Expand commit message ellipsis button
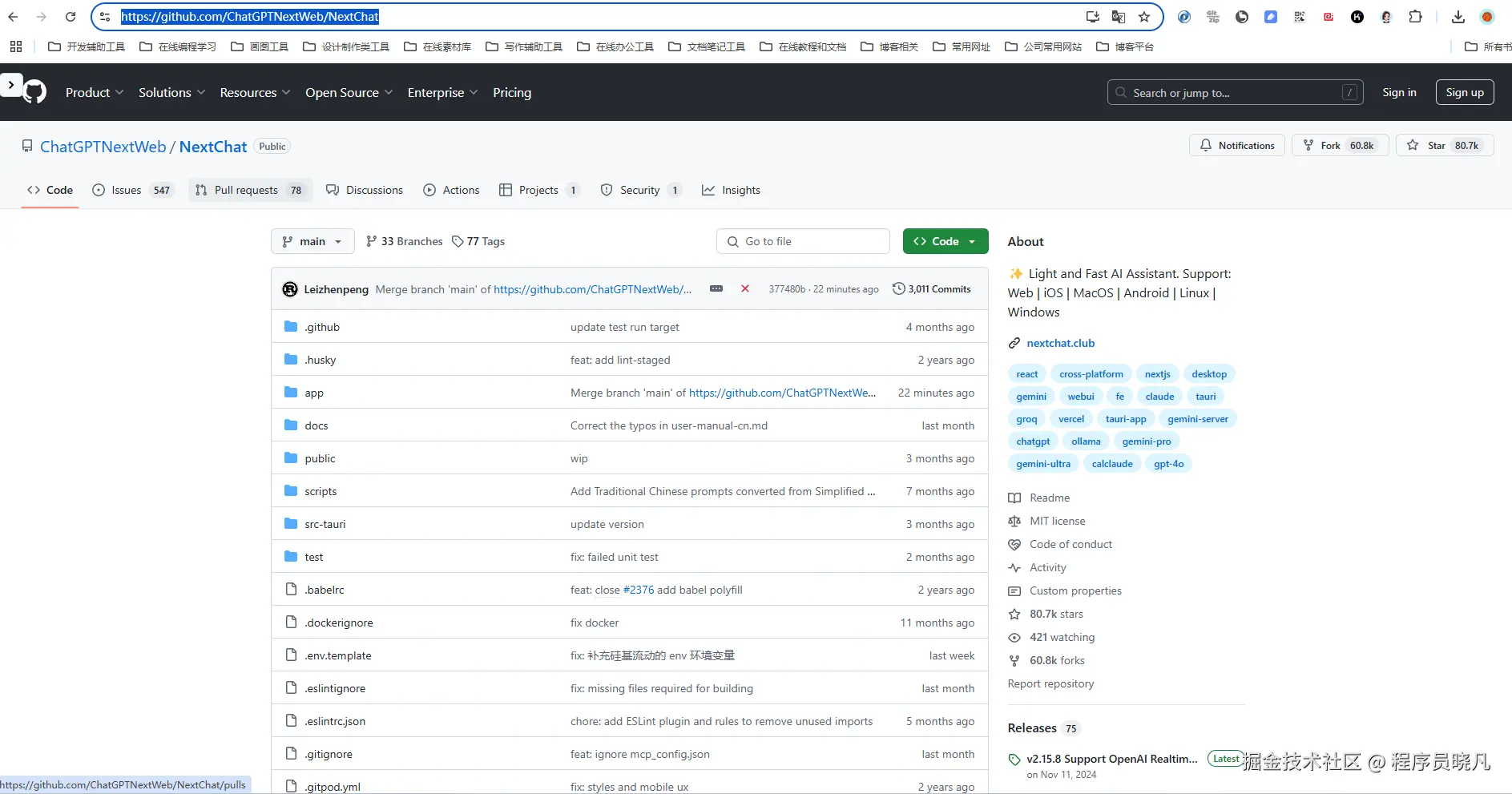The width and height of the screenshot is (1512, 794). [716, 288]
